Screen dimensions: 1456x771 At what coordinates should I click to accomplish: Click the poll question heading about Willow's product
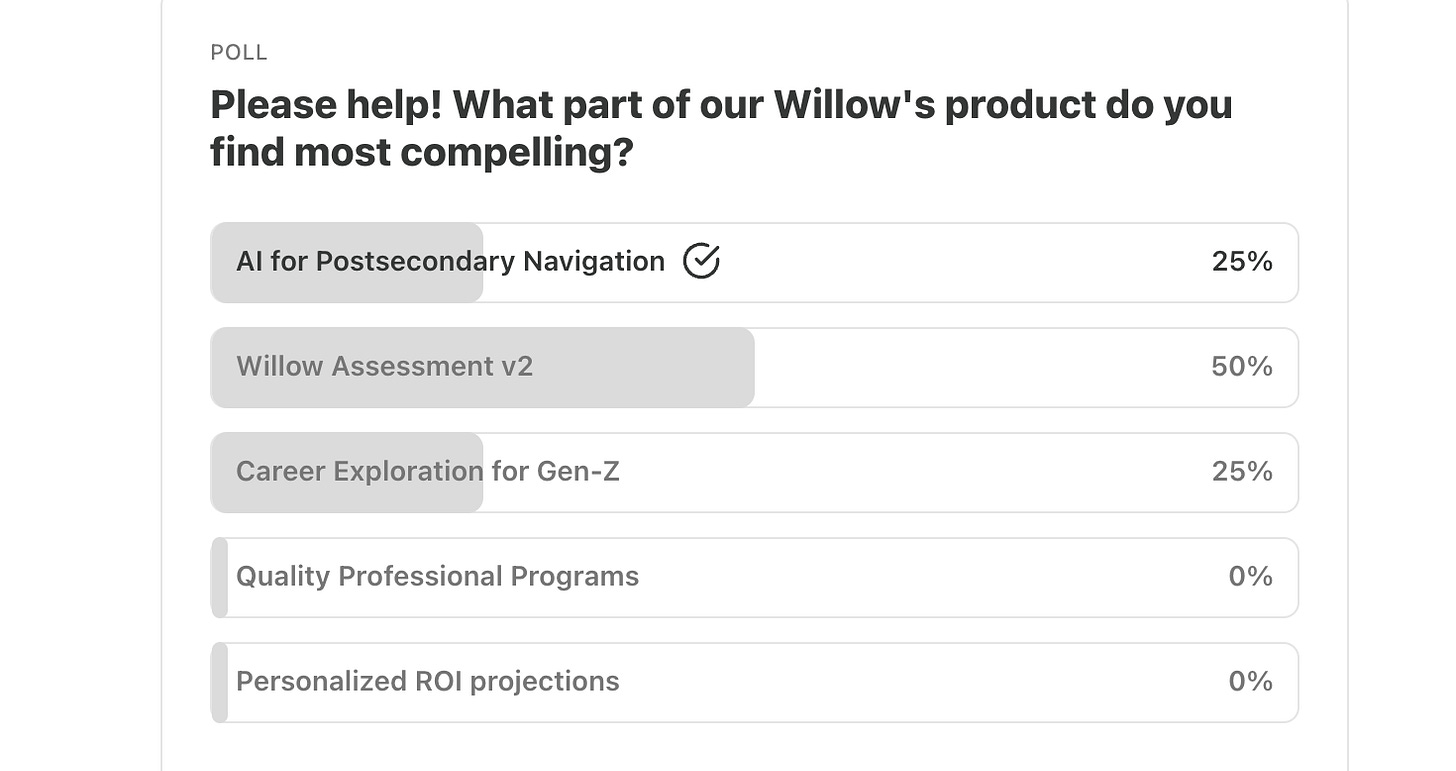(721, 129)
